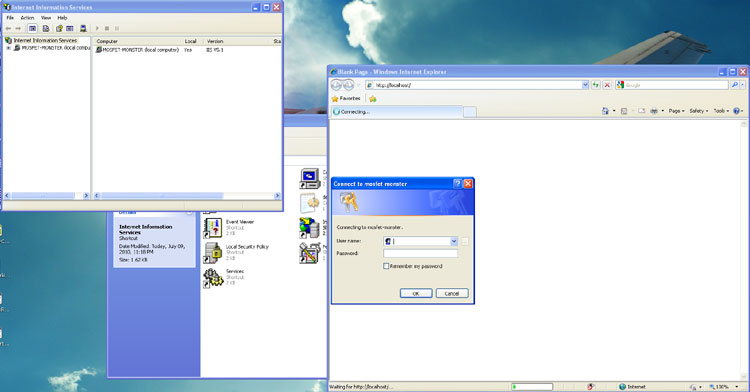Viewport: 750px width, 392px height.
Task: Click the Google search box in IE
Action: pos(672,85)
